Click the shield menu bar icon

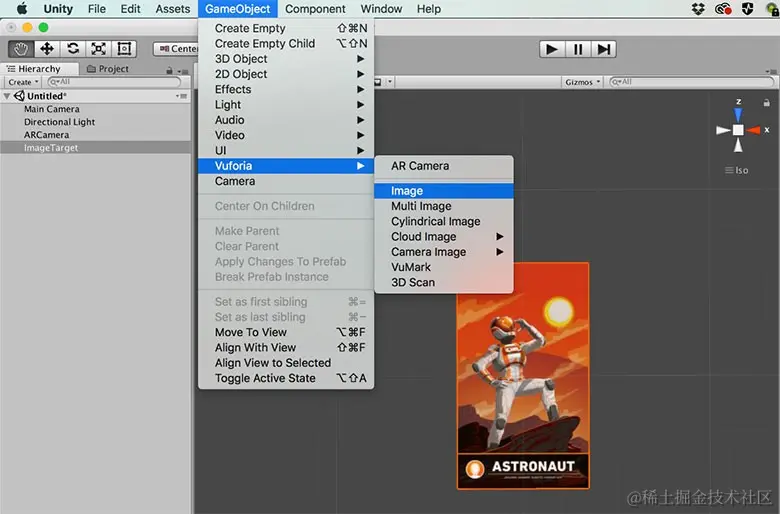(747, 8)
